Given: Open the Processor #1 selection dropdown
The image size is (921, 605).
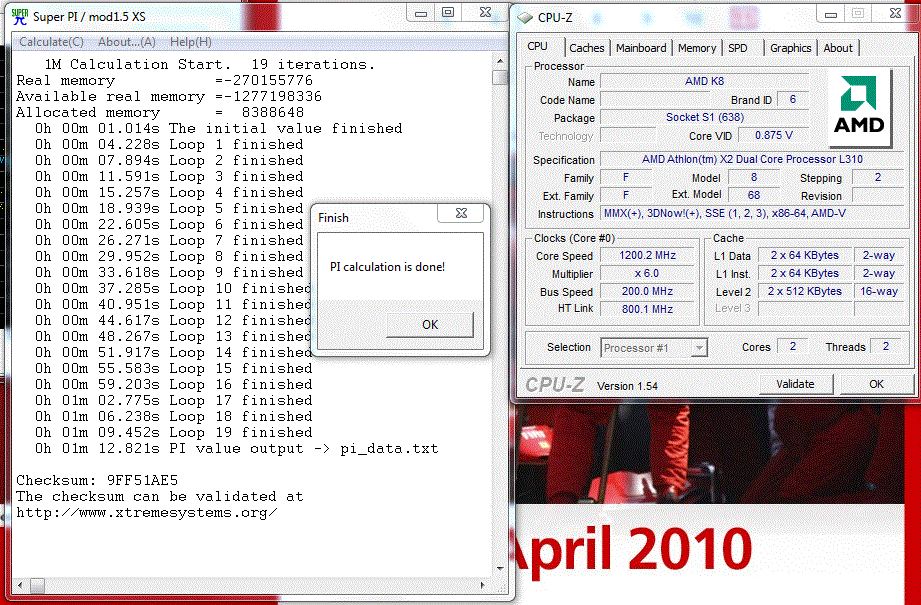Looking at the screenshot, I should [x=654, y=348].
